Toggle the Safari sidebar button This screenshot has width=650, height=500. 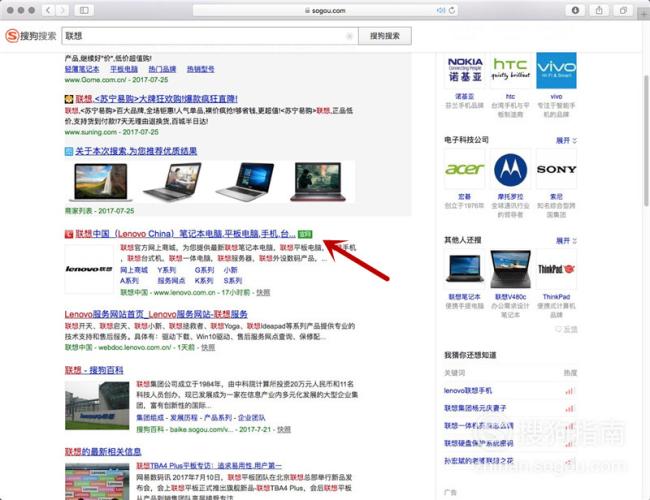tap(84, 10)
